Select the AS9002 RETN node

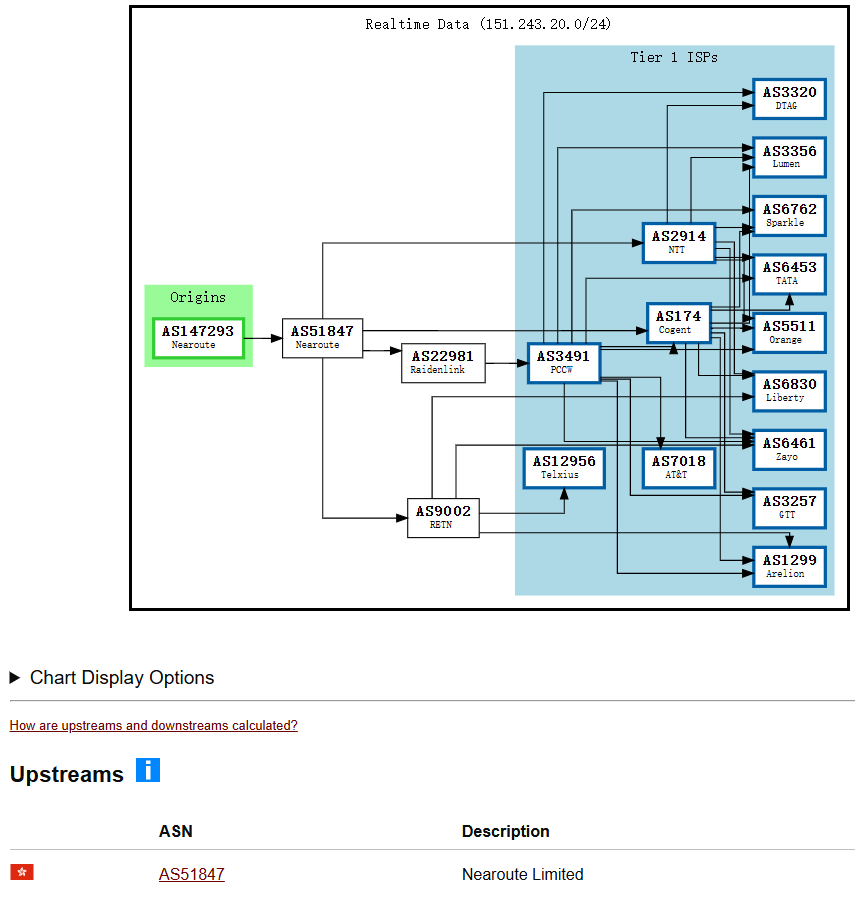[442, 517]
